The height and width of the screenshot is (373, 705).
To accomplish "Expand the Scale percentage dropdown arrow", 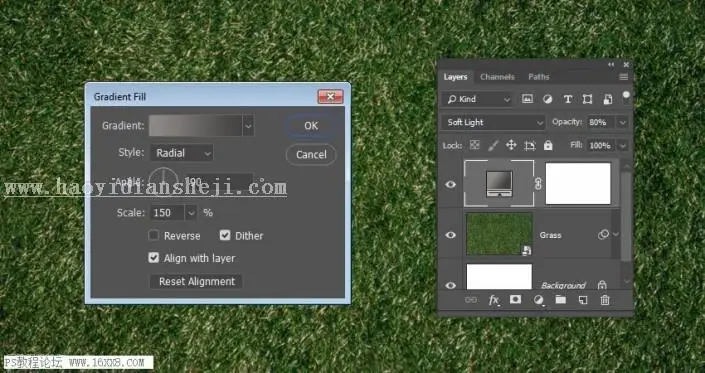I will 191,213.
